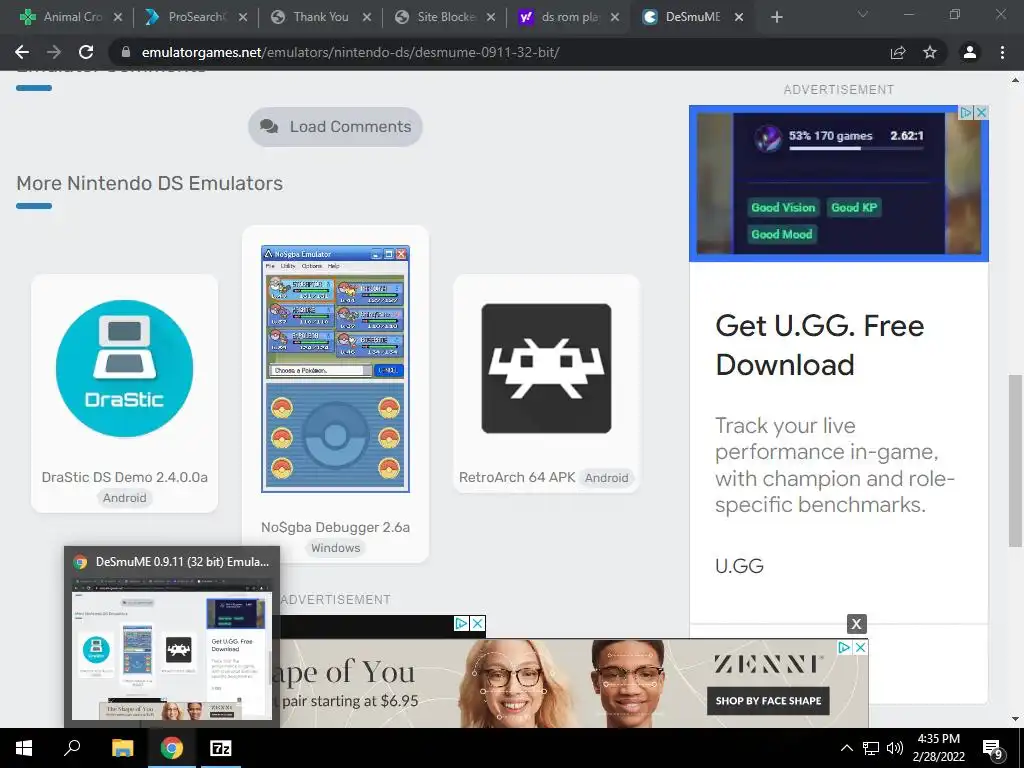Click the scrollbar down arrow
The image size is (1024, 768).
[x=1015, y=719]
